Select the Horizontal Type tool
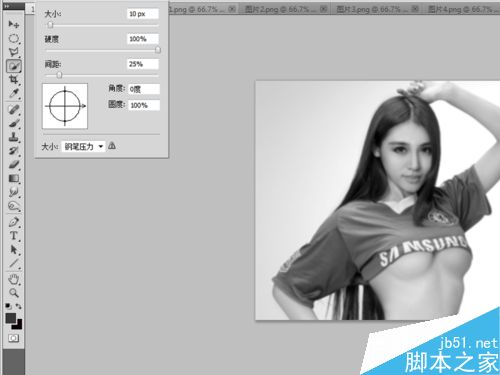The image size is (500, 375). (14, 236)
